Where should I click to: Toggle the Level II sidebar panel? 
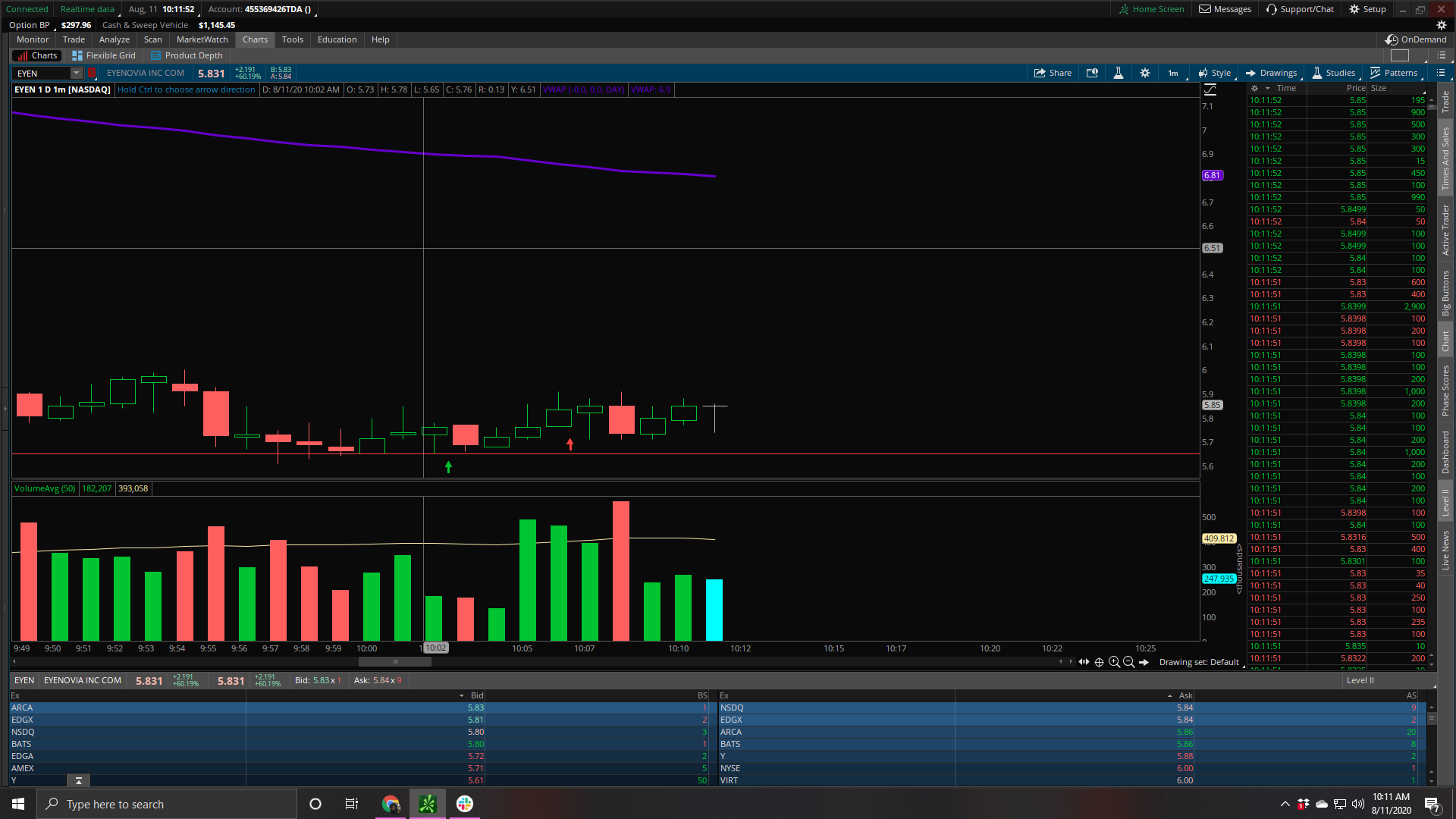point(1445,502)
